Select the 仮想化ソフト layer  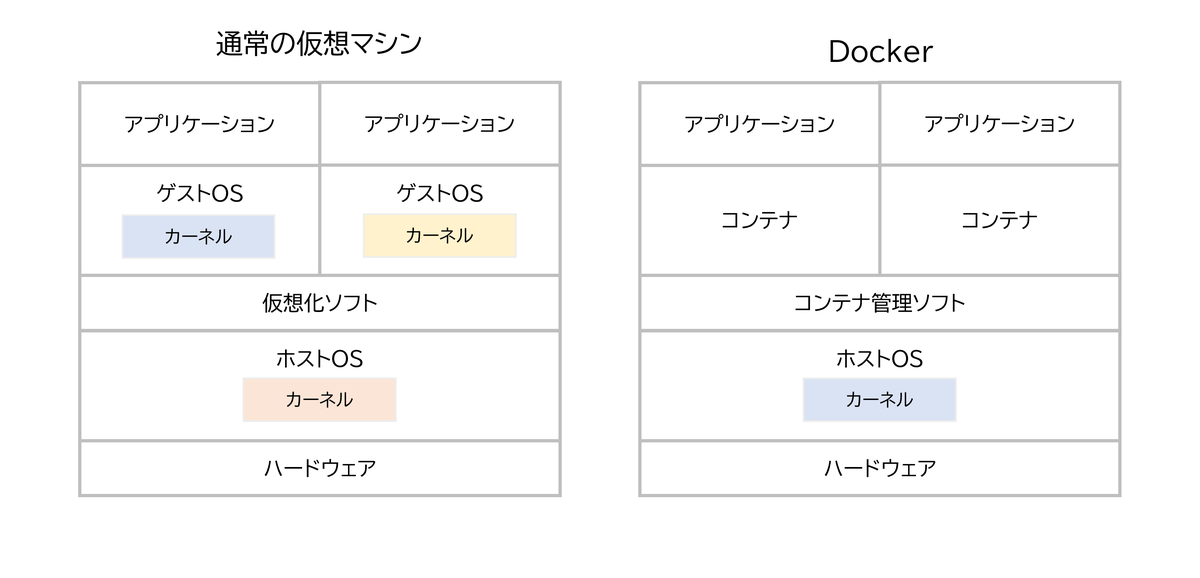[x=320, y=303]
